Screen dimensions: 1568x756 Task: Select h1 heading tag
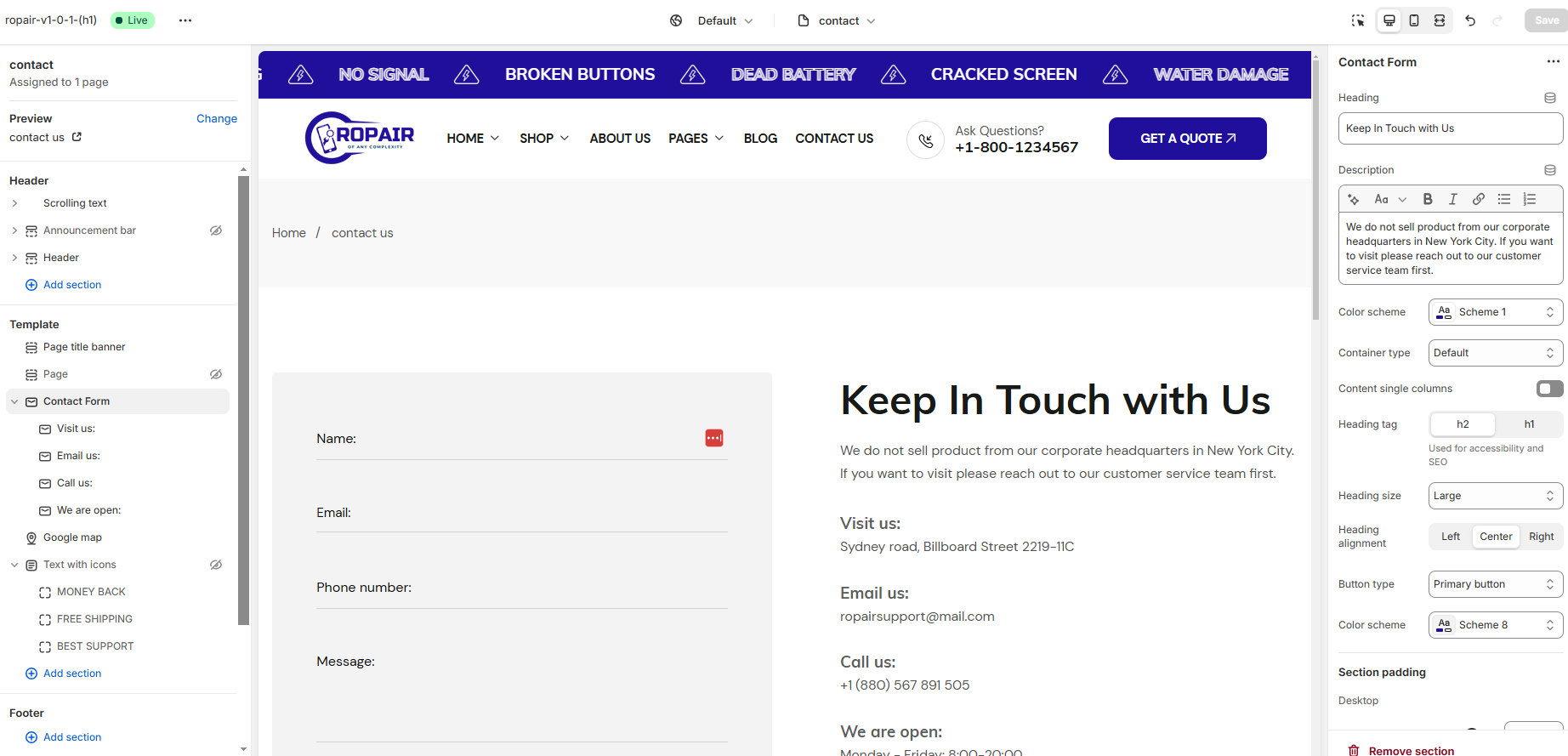click(x=1529, y=424)
